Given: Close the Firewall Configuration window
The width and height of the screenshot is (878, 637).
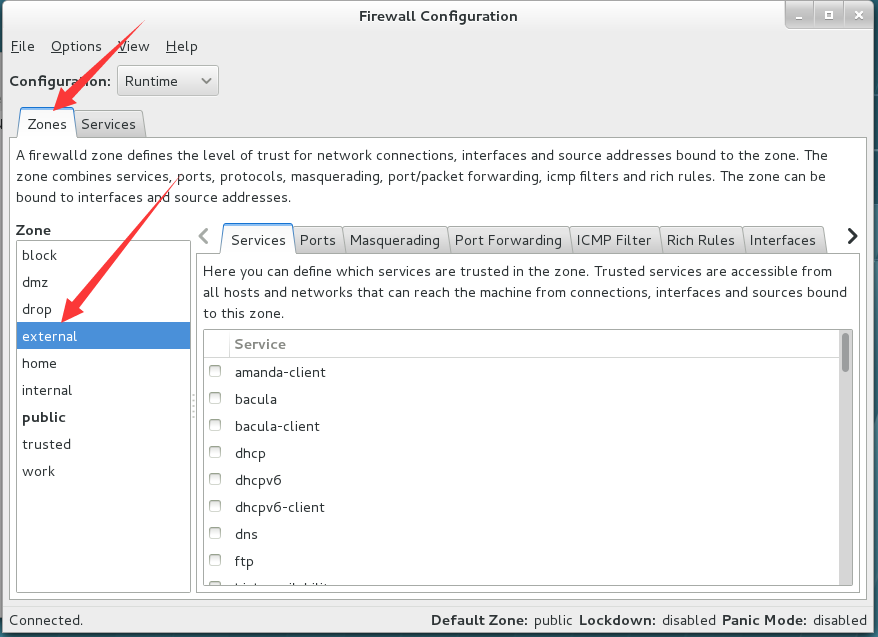Looking at the screenshot, I should click(858, 16).
